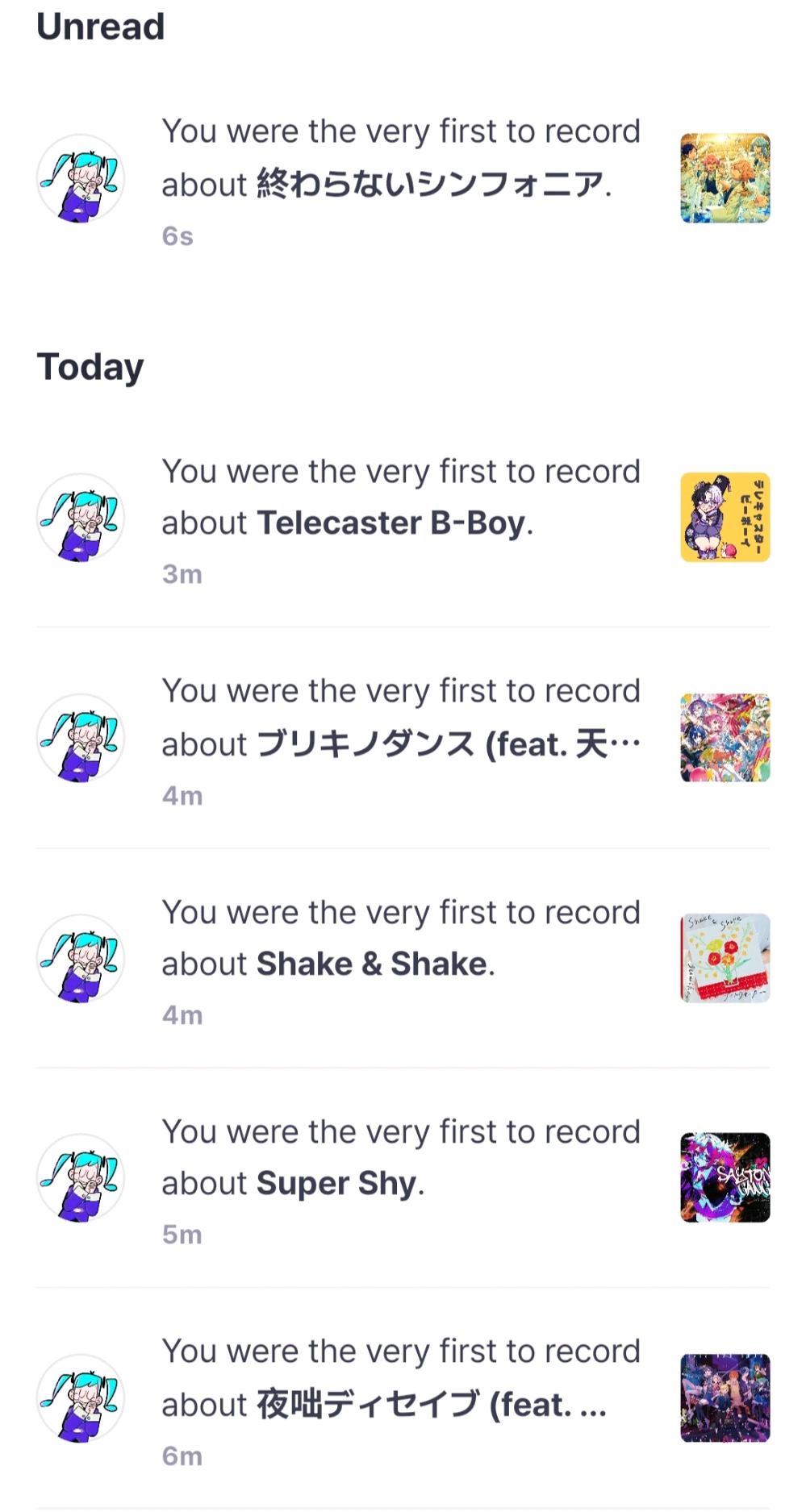Tap avatar next to Telecaster B-Boy notification

pos(81,518)
